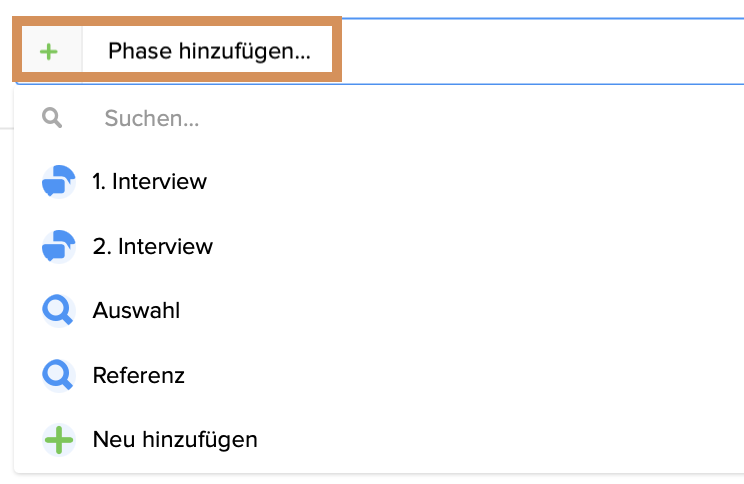Select the "1. Interview" phase entry
This screenshot has height=484, width=744.
[x=149, y=182]
